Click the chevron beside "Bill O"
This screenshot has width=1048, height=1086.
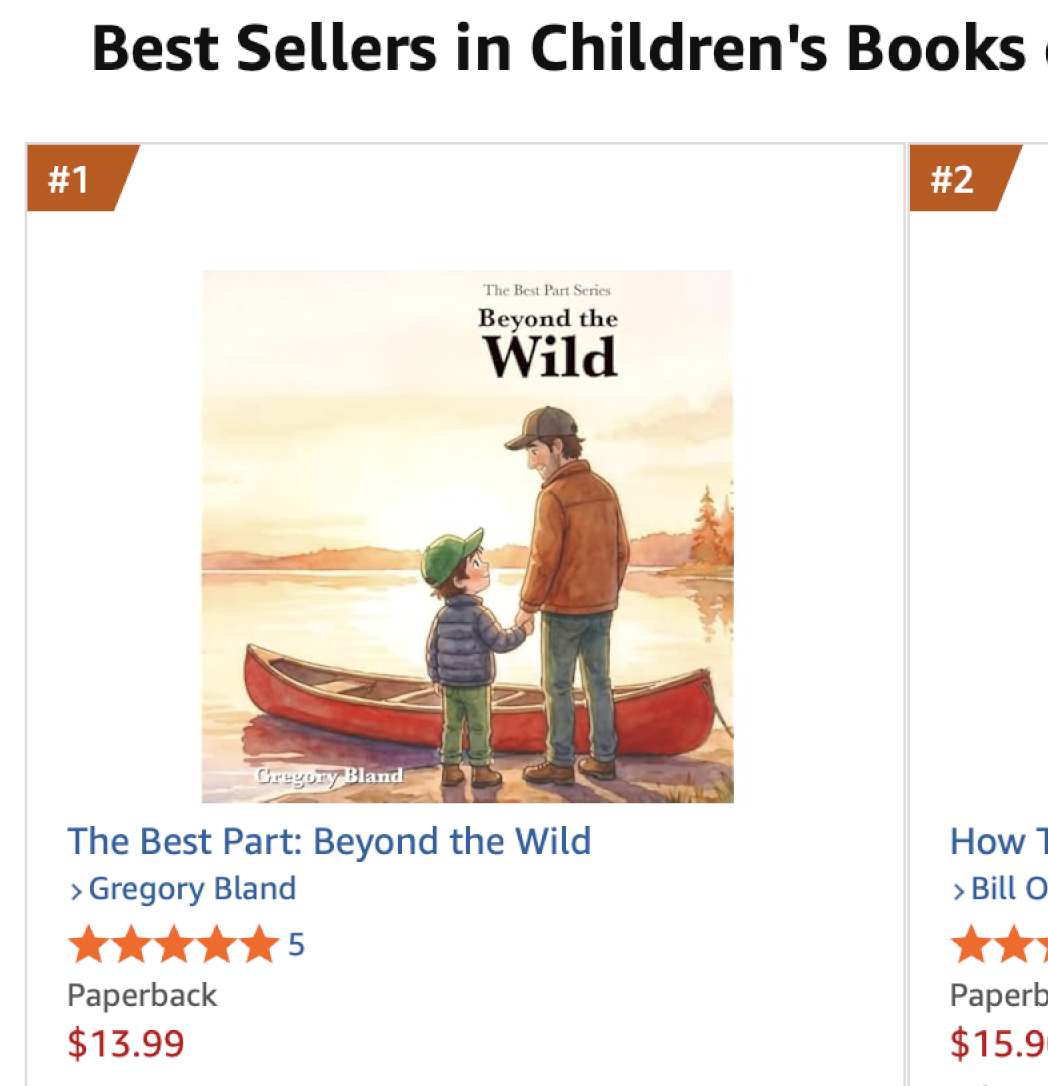[958, 890]
